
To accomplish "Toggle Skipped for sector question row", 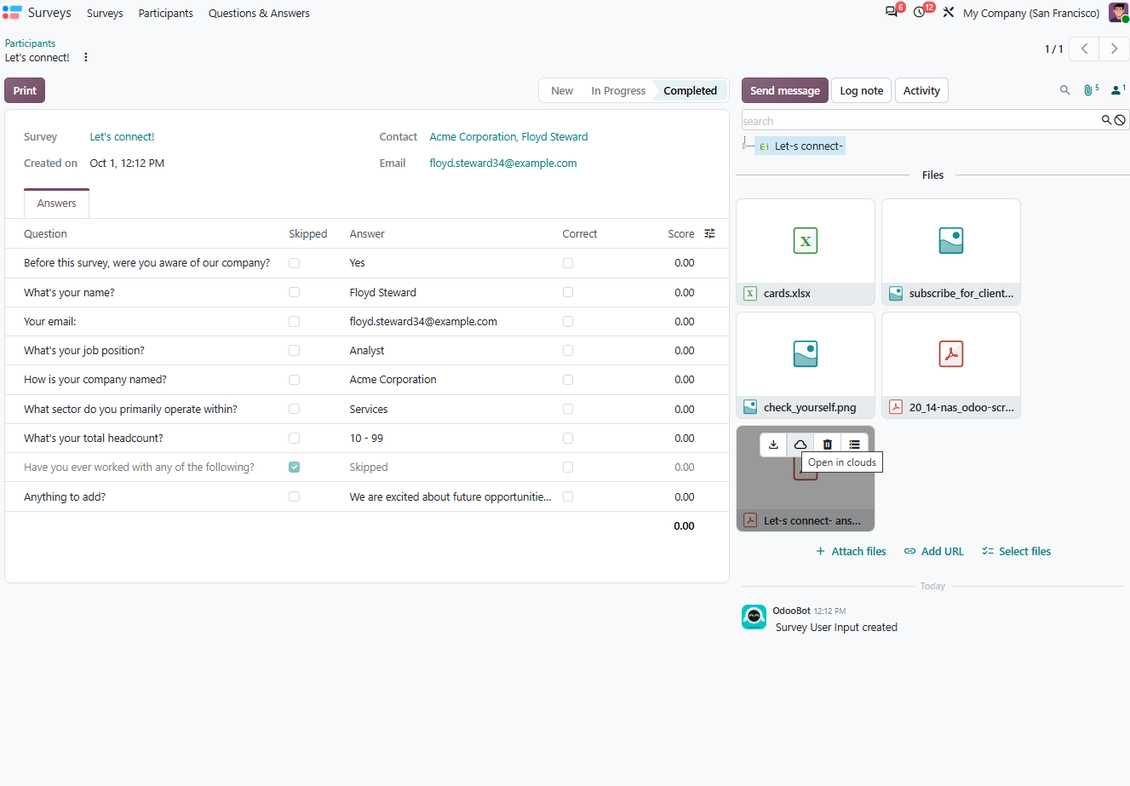I will pyautogui.click(x=294, y=408).
